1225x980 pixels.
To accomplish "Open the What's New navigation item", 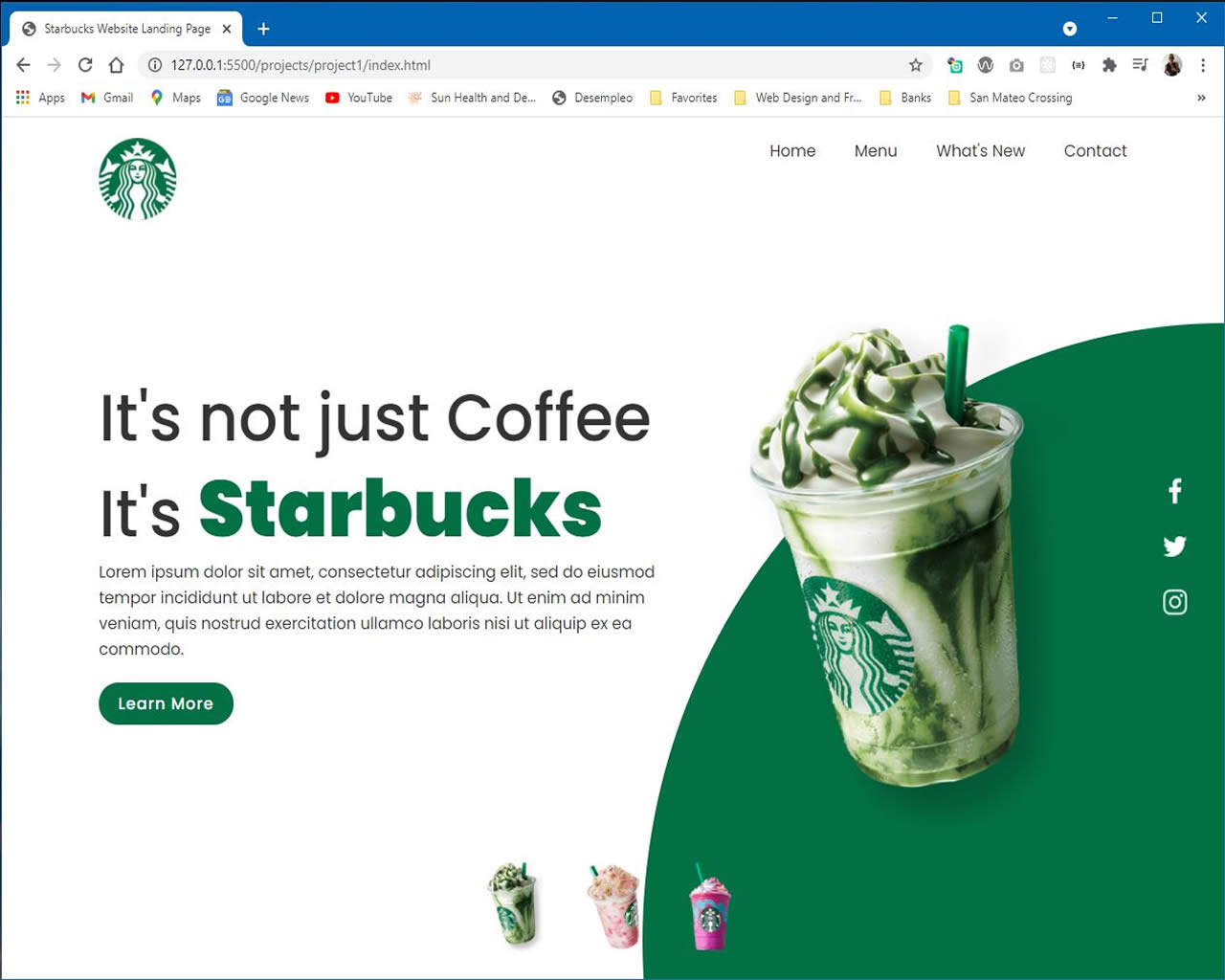I will pyautogui.click(x=980, y=151).
